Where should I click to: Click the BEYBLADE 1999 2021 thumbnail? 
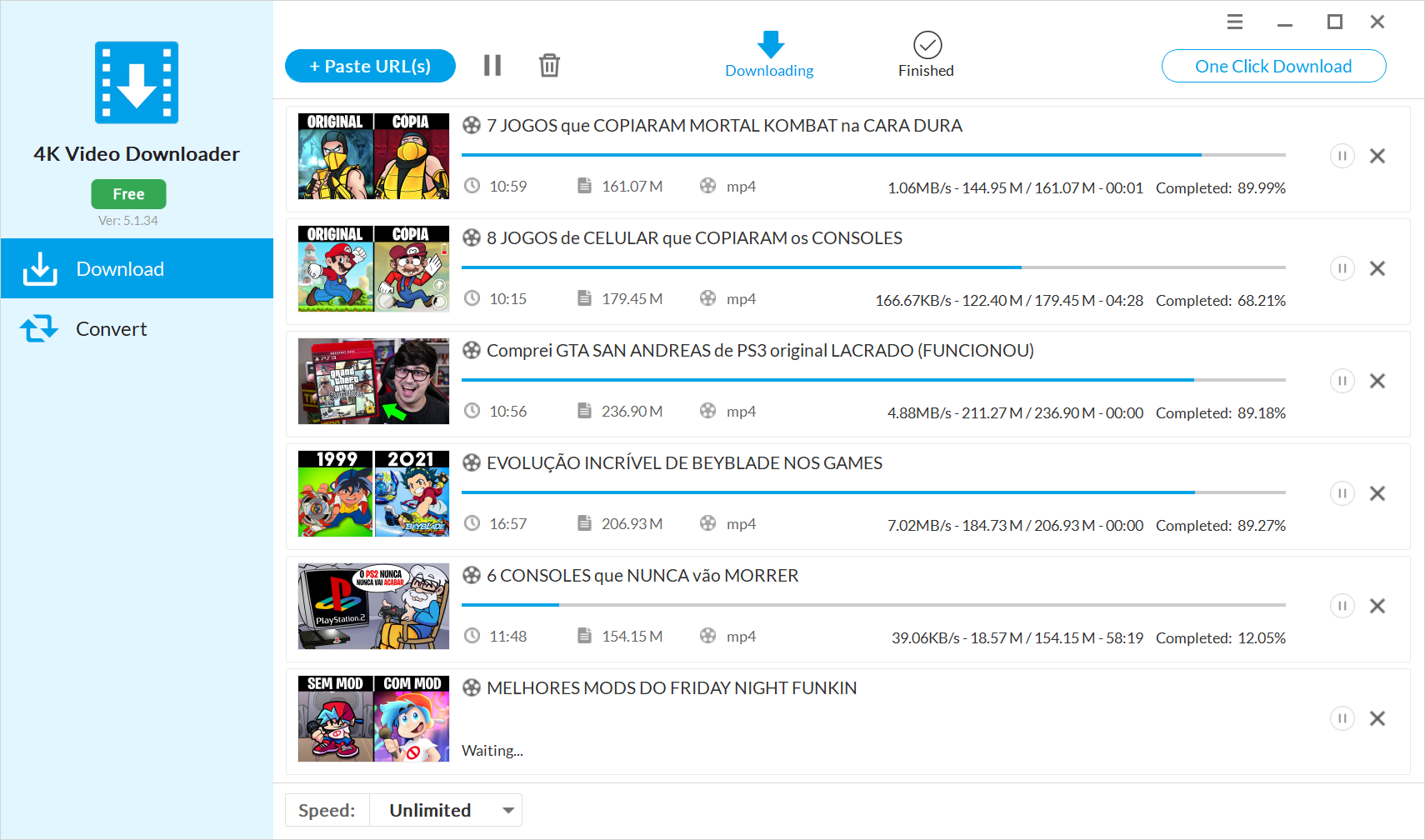coord(373,493)
